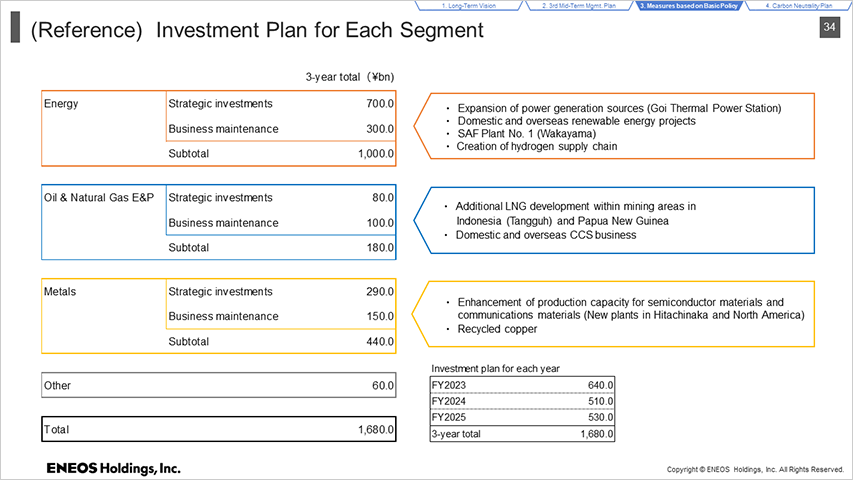Screen dimensions: 853x480
Task: Select the FY2024 value 510.0
Action: point(600,401)
